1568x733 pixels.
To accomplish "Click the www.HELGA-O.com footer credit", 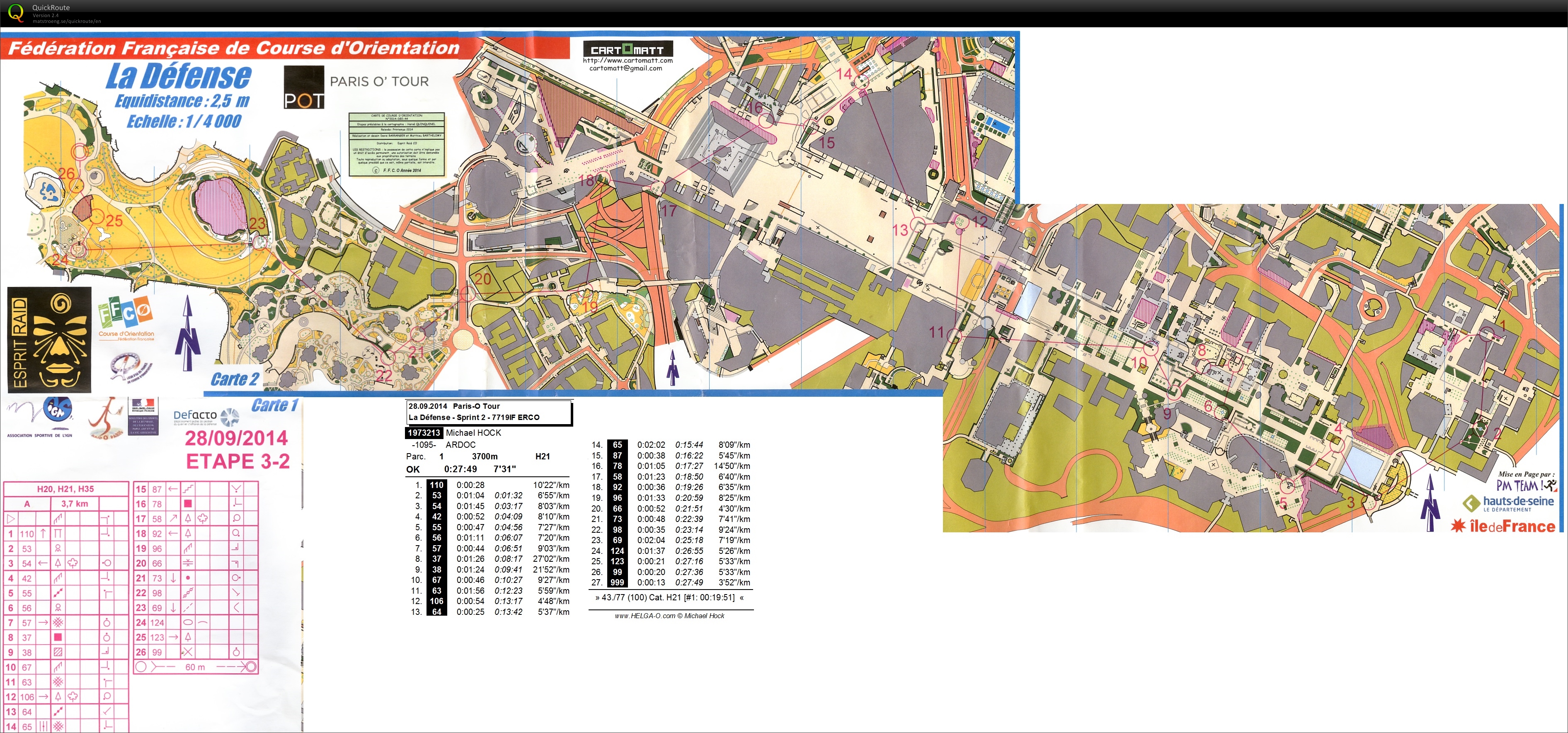I will [x=669, y=616].
